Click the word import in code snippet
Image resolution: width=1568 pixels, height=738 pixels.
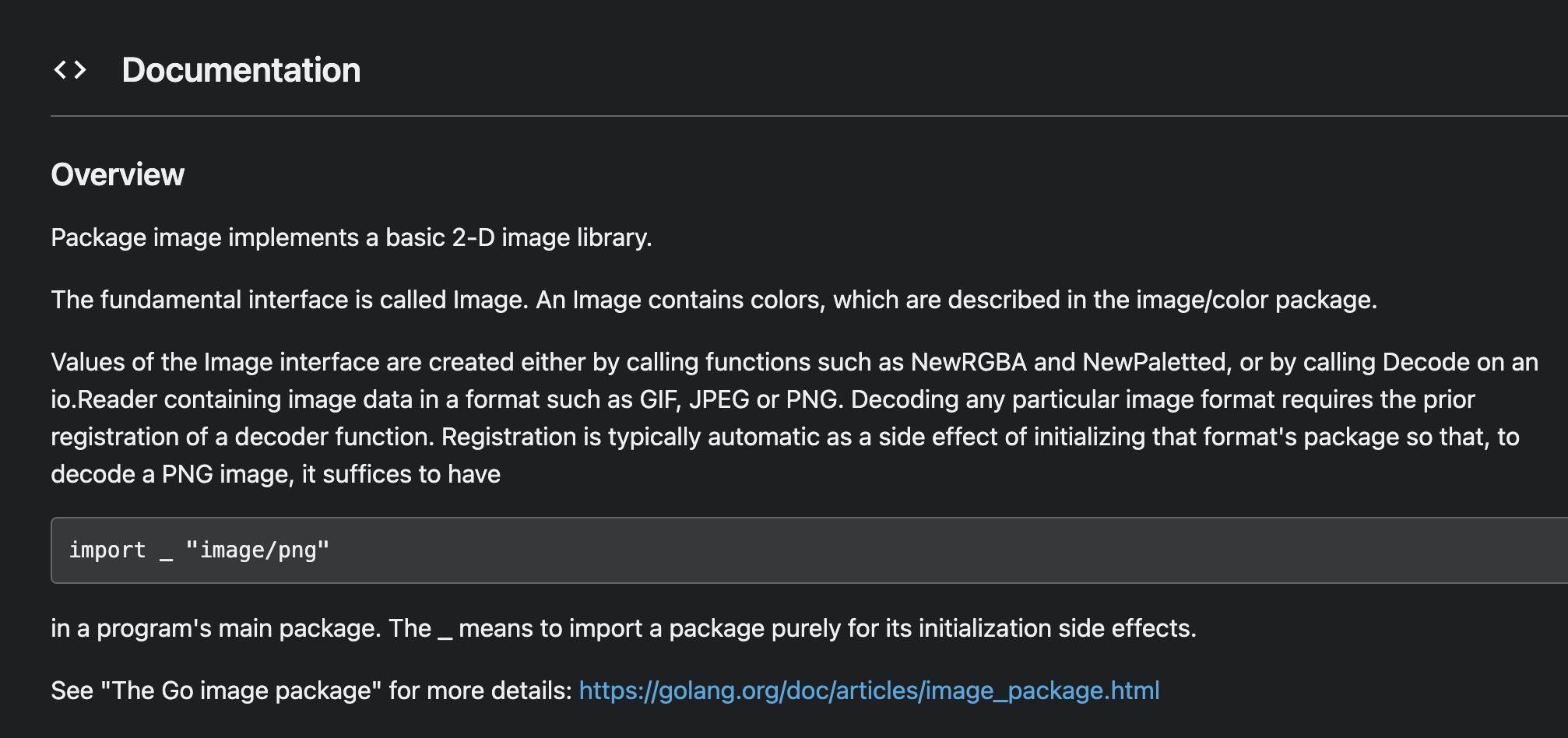click(107, 550)
